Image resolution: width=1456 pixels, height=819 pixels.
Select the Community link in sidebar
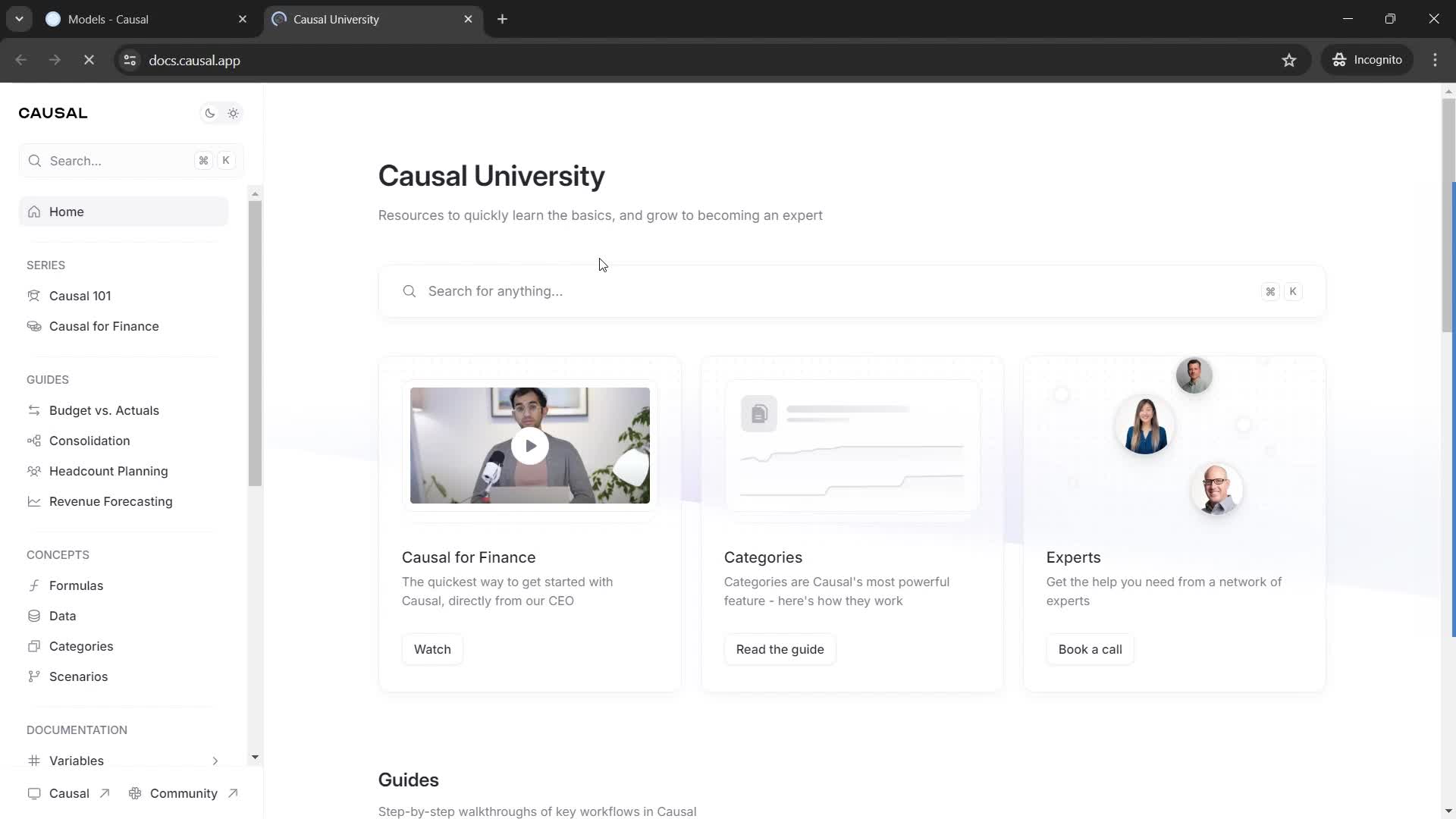184,795
